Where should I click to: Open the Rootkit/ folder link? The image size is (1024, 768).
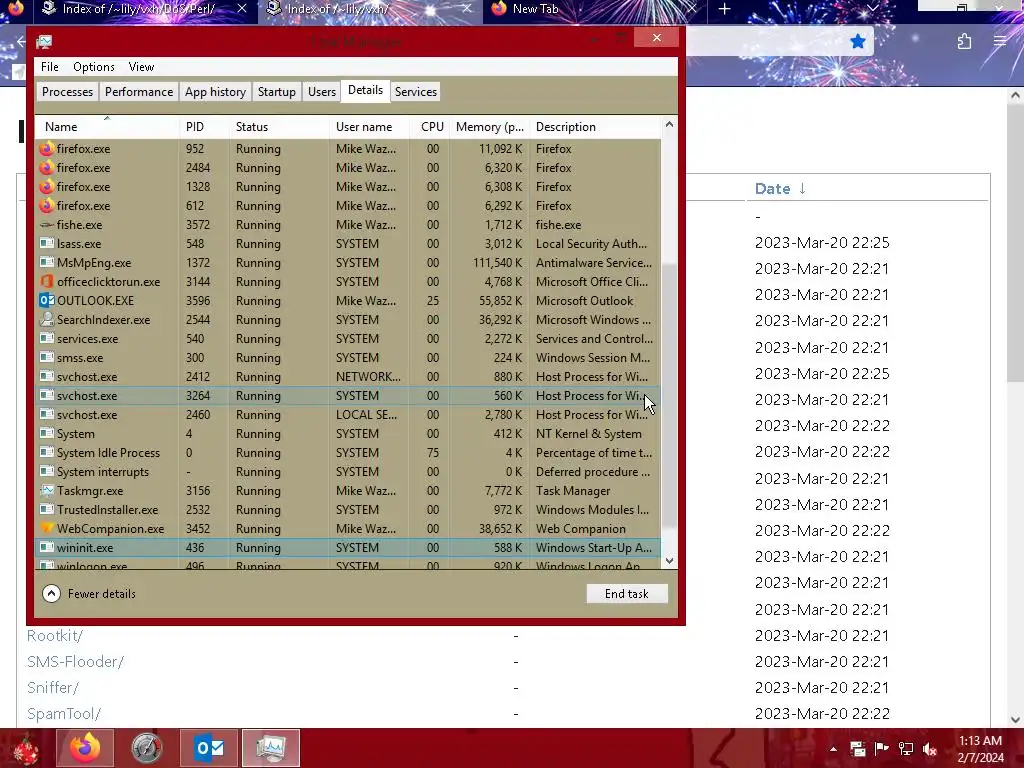pos(55,635)
